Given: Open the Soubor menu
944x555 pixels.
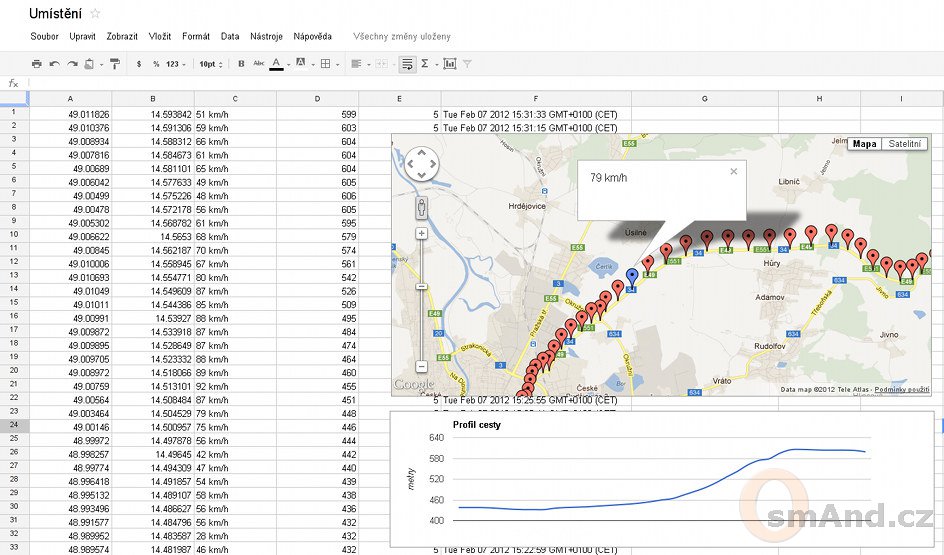Looking at the screenshot, I should [45, 36].
